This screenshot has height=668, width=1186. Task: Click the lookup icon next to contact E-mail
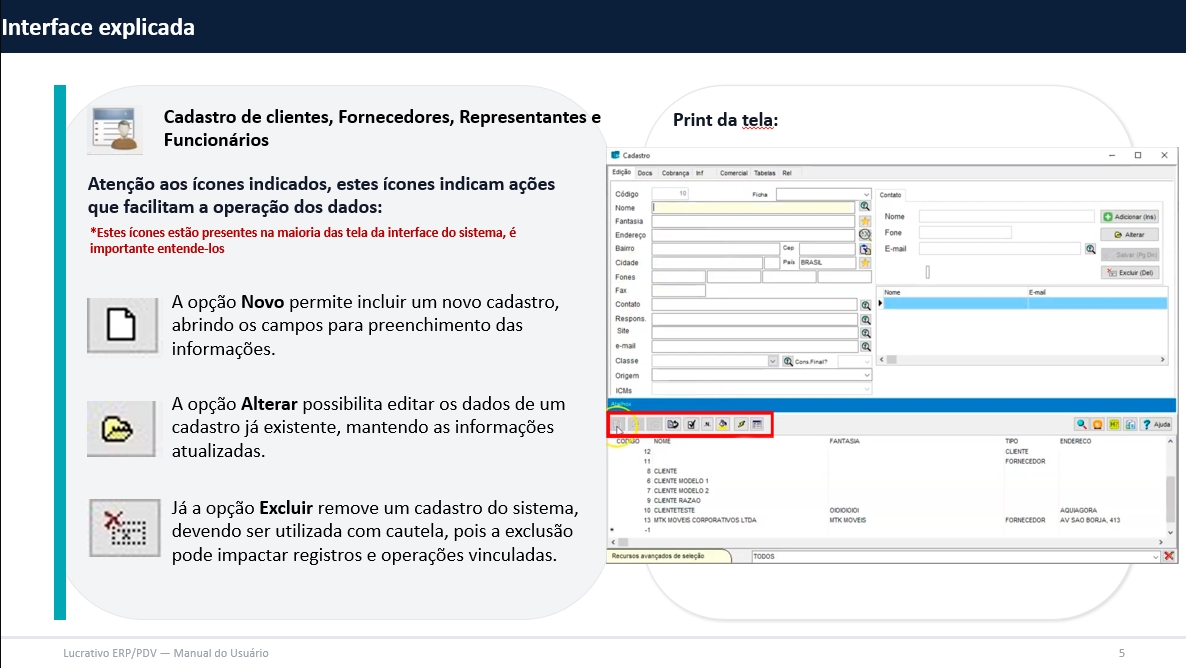(1091, 248)
